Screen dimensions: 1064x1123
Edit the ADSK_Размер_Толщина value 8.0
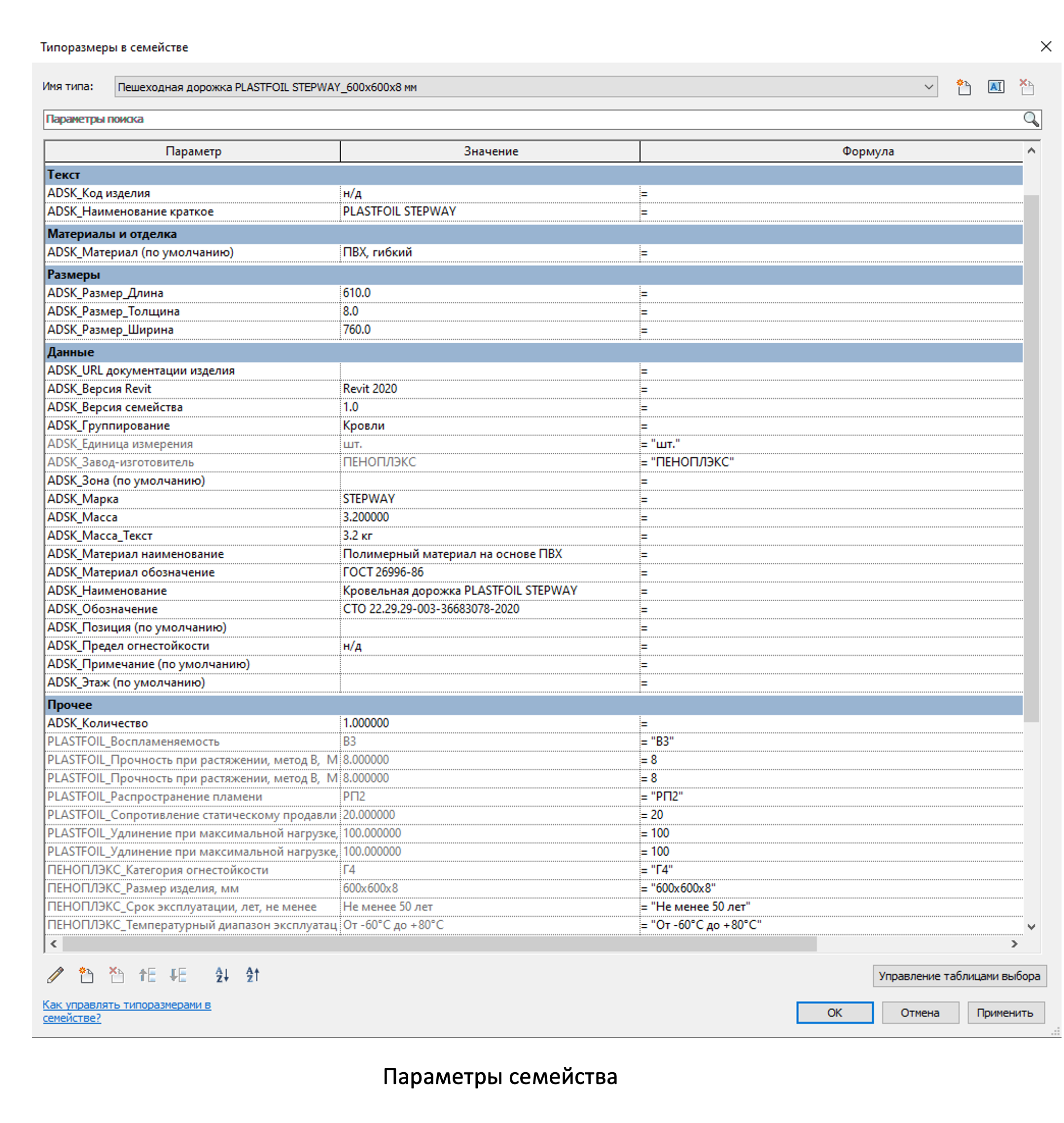point(490,312)
